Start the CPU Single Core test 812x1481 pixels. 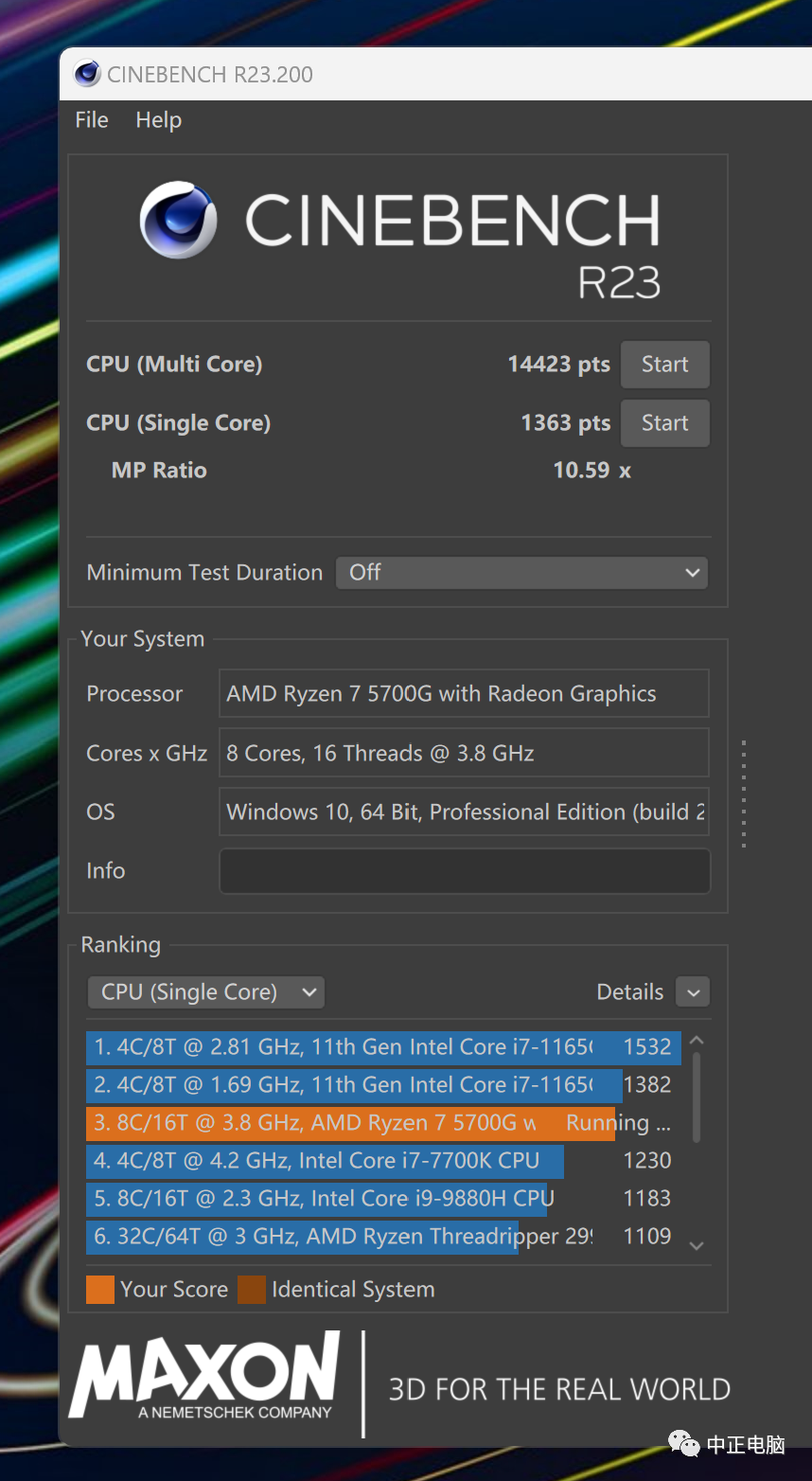(664, 423)
